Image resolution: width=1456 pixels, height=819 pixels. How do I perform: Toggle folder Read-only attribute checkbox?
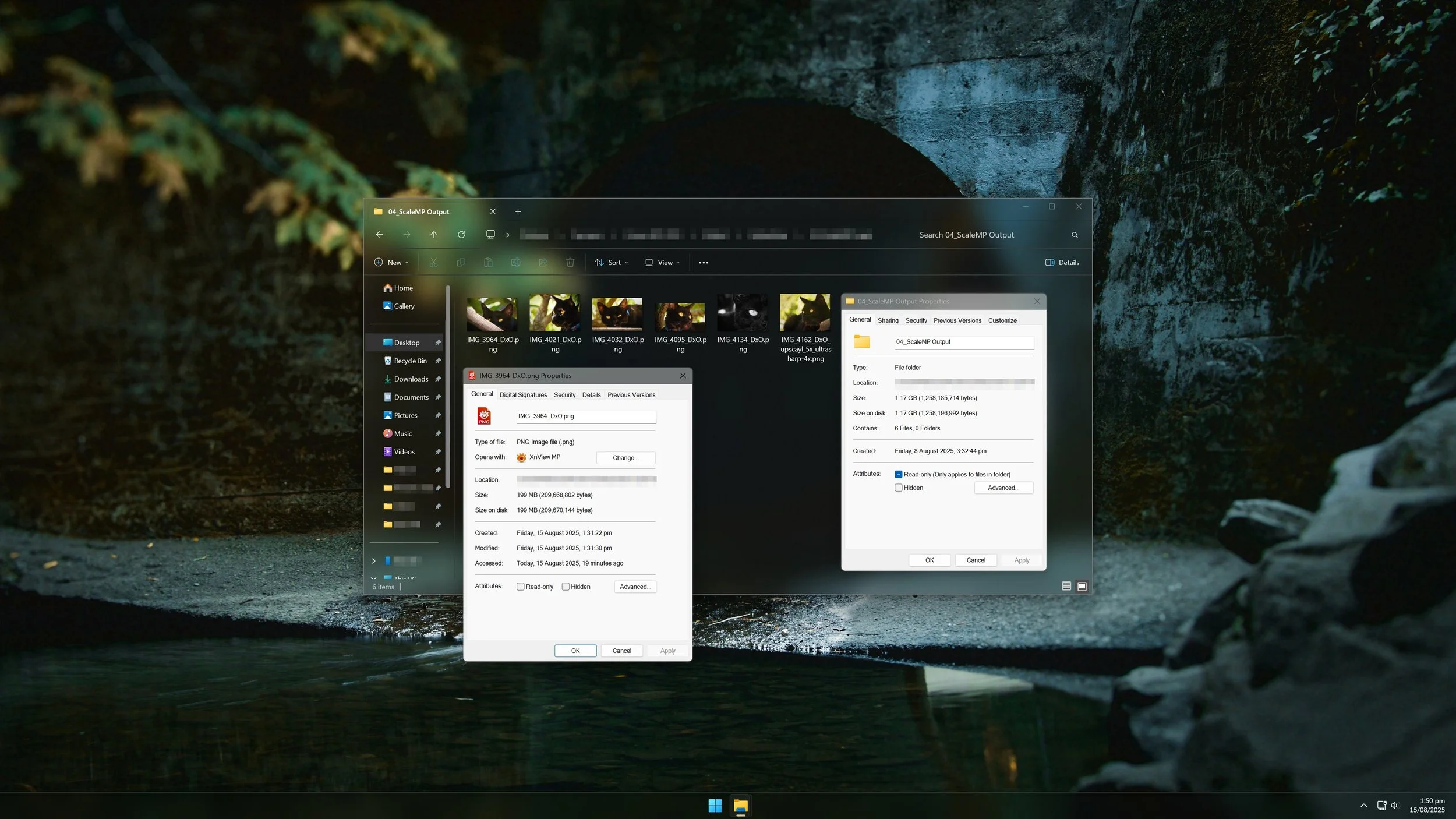(899, 475)
